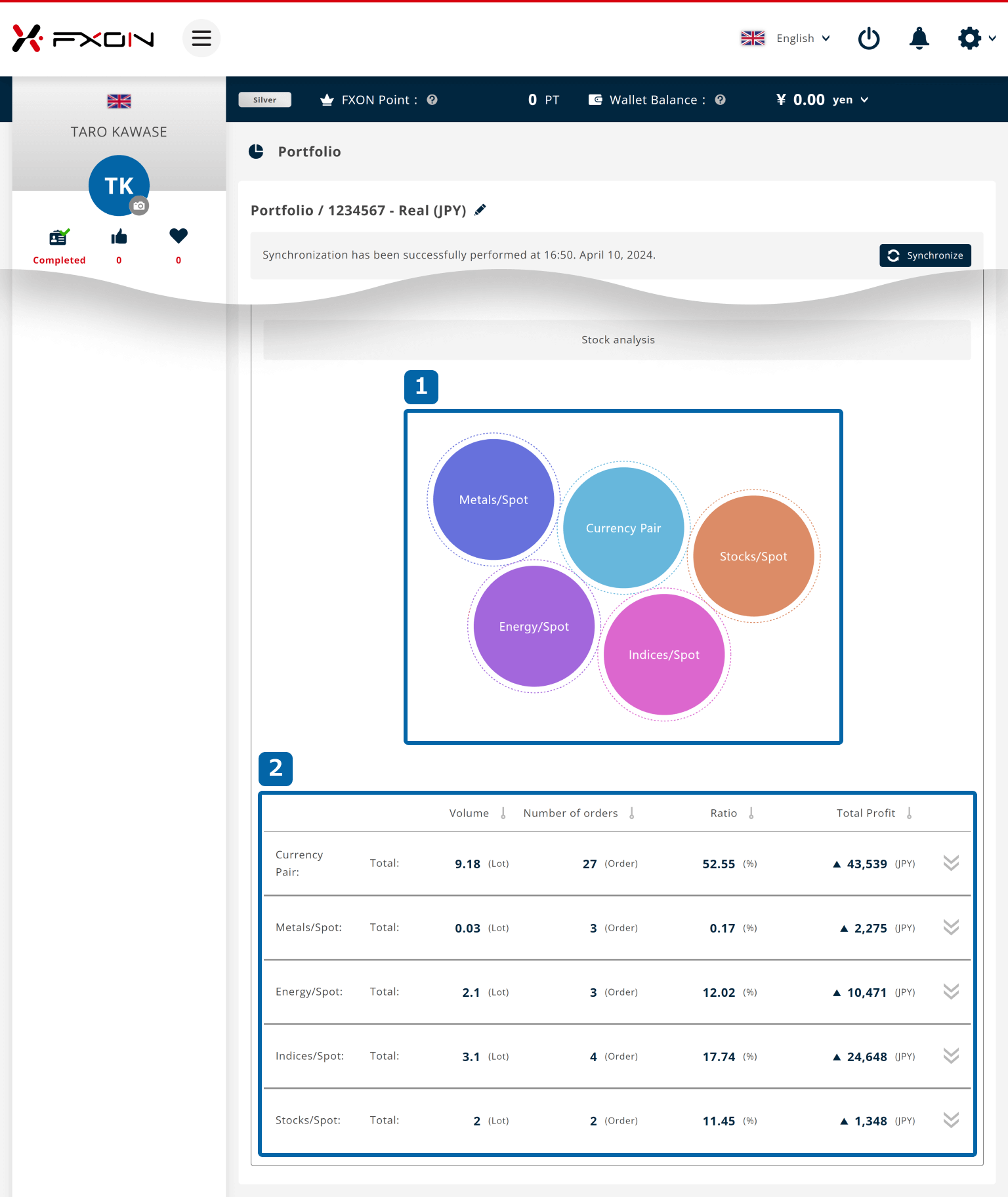Click the UK flag in profile panel
This screenshot has width=1008, height=1197.
point(119,101)
